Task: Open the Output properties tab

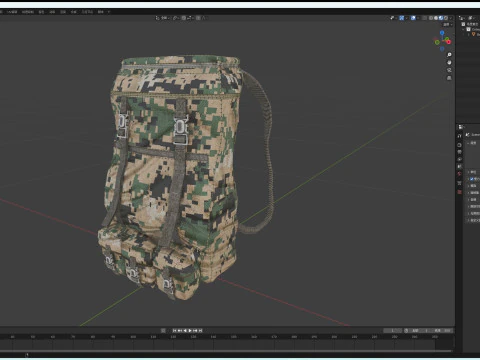Action: point(460,152)
